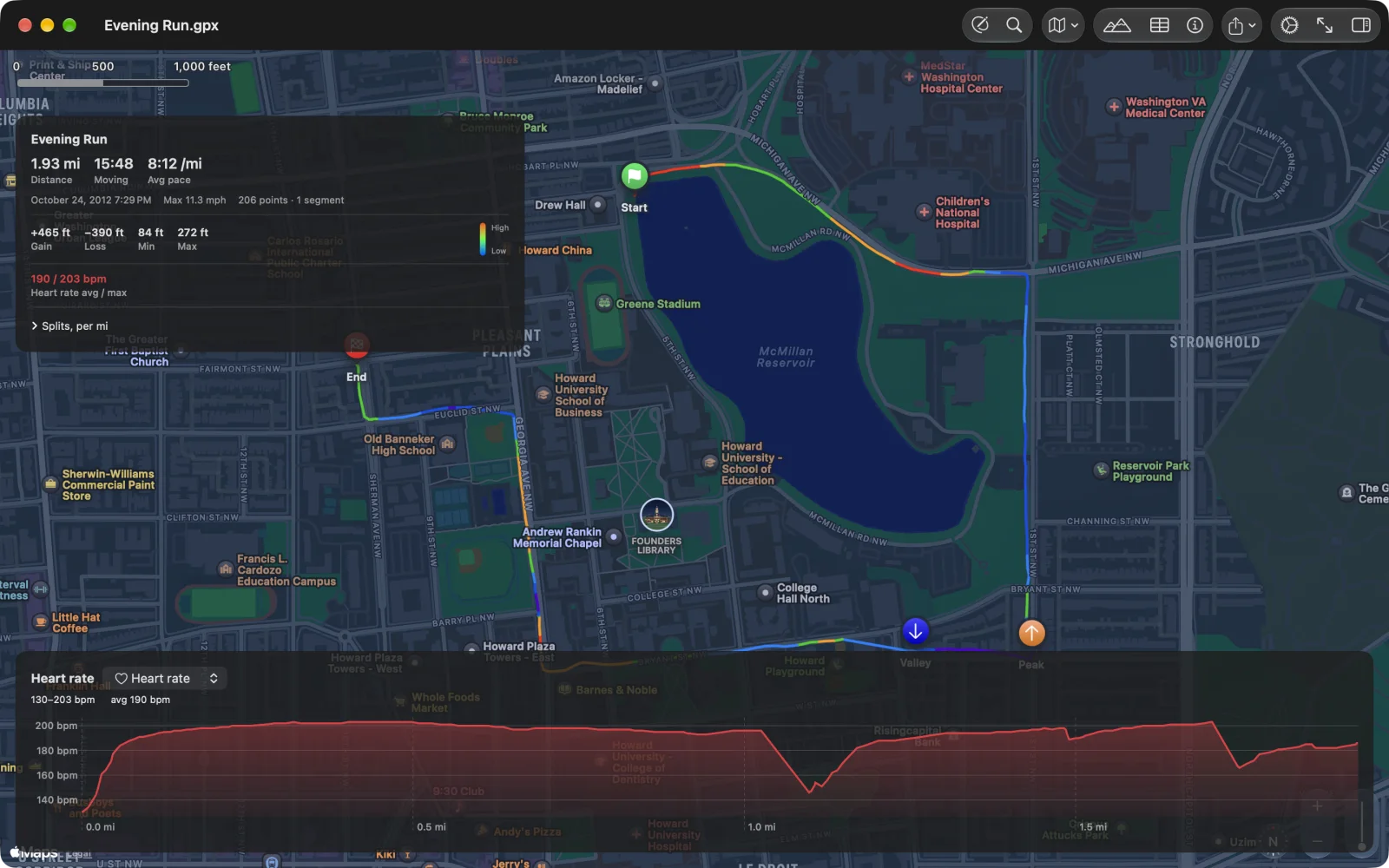The width and height of the screenshot is (1389, 868).
Task: Click Andrew Rankin Memorial Chapel pin
Action: (613, 536)
